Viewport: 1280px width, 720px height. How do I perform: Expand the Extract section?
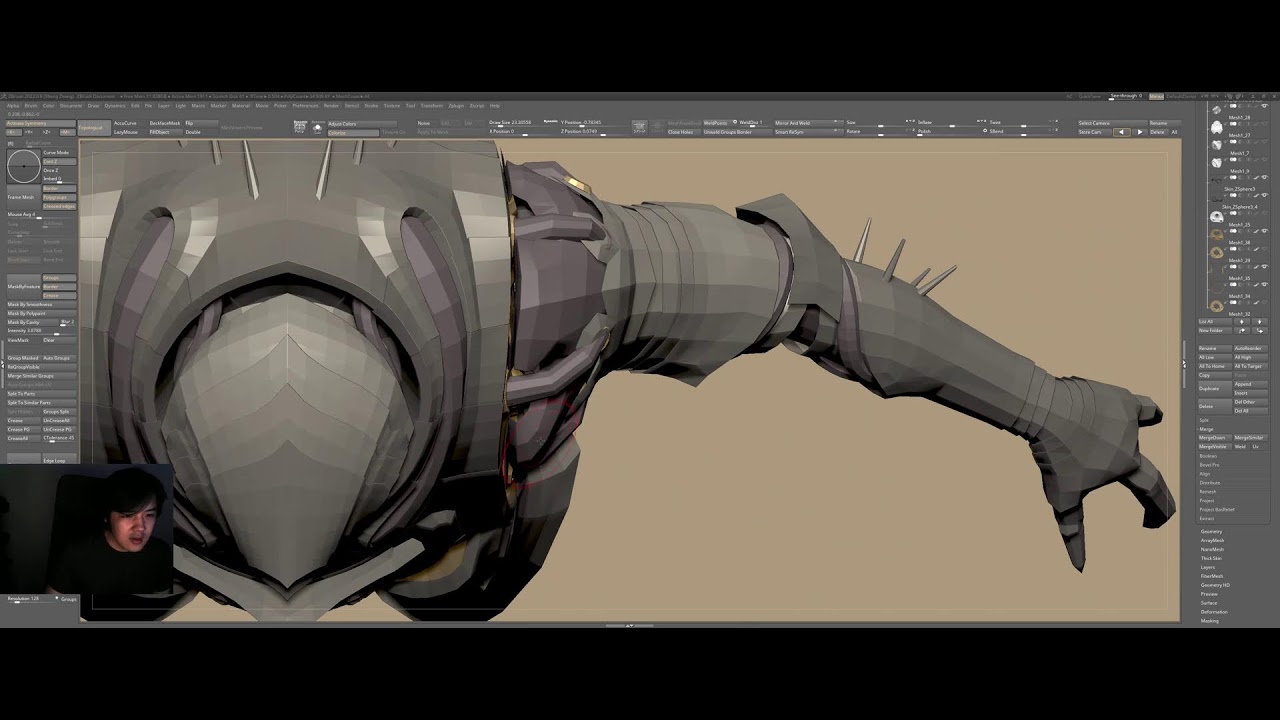[1207, 518]
